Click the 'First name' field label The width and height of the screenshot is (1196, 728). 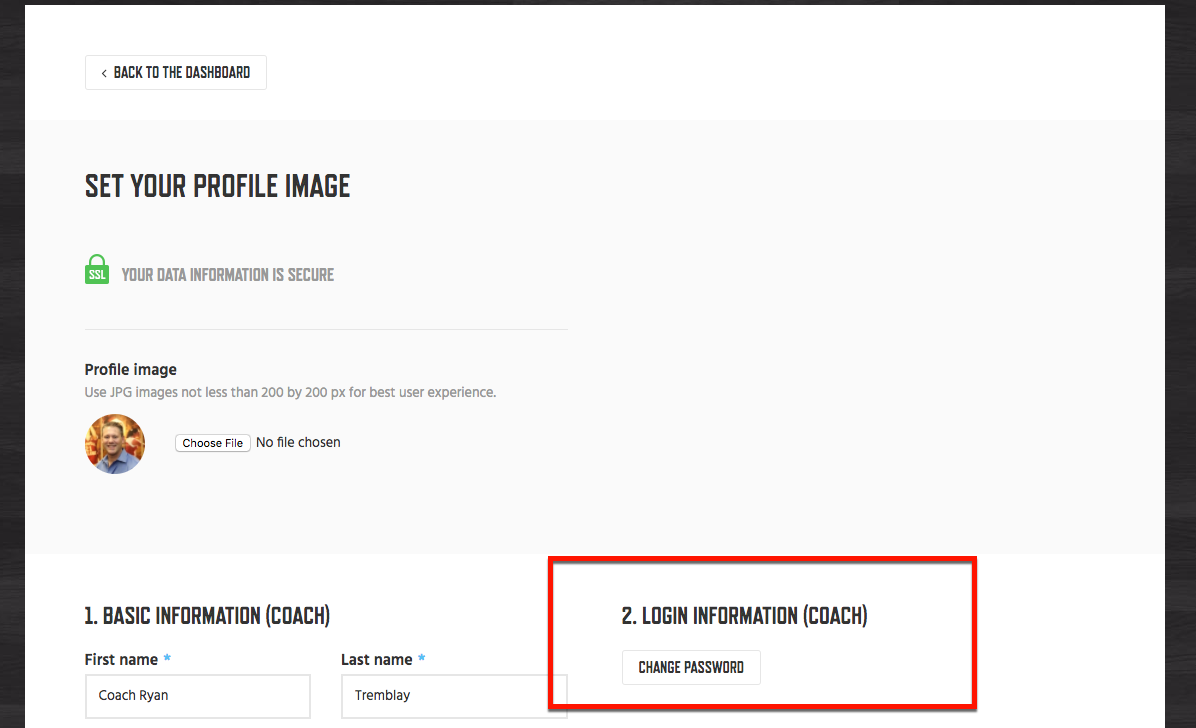pos(121,659)
